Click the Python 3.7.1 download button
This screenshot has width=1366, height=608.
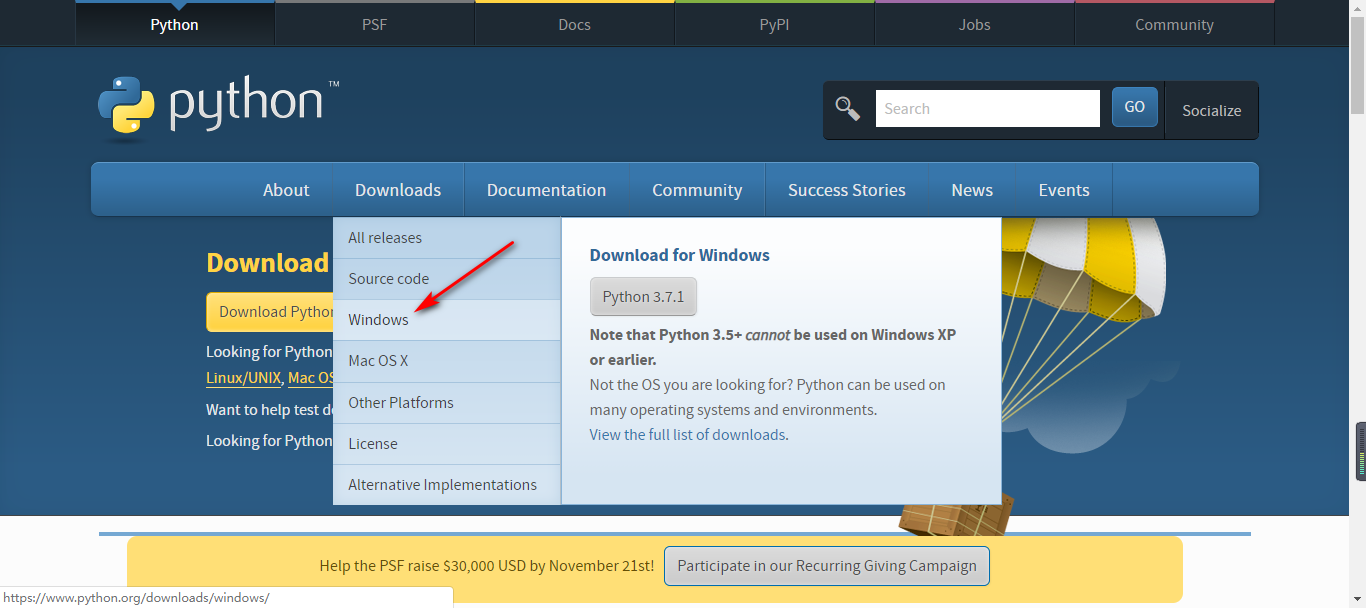(643, 297)
